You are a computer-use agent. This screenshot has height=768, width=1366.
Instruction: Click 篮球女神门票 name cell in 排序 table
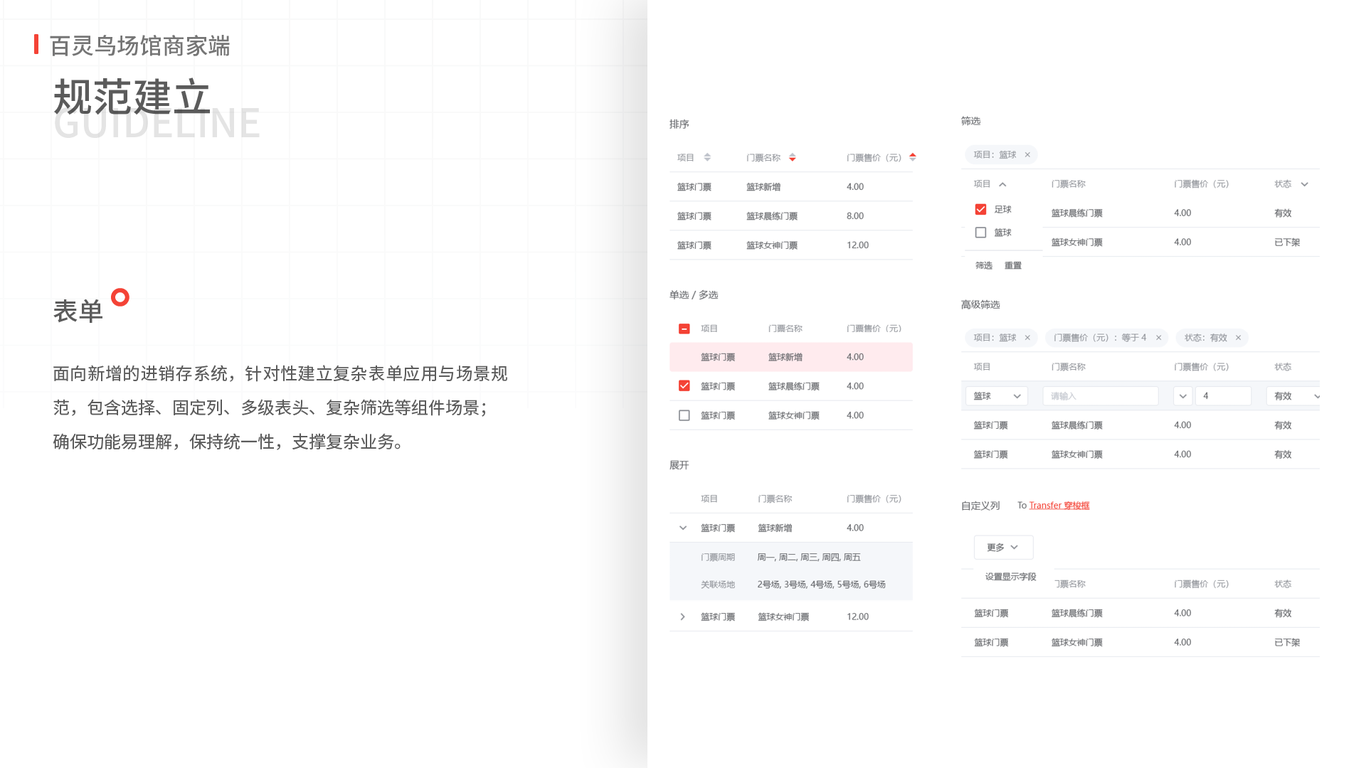[x=772, y=245]
